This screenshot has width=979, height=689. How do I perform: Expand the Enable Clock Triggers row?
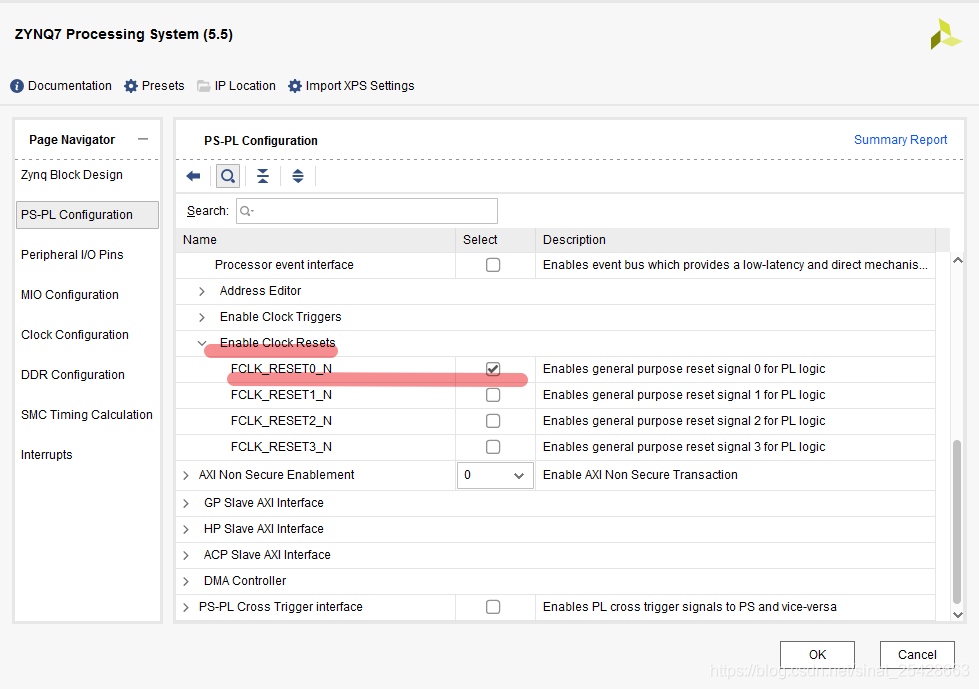[x=202, y=318]
